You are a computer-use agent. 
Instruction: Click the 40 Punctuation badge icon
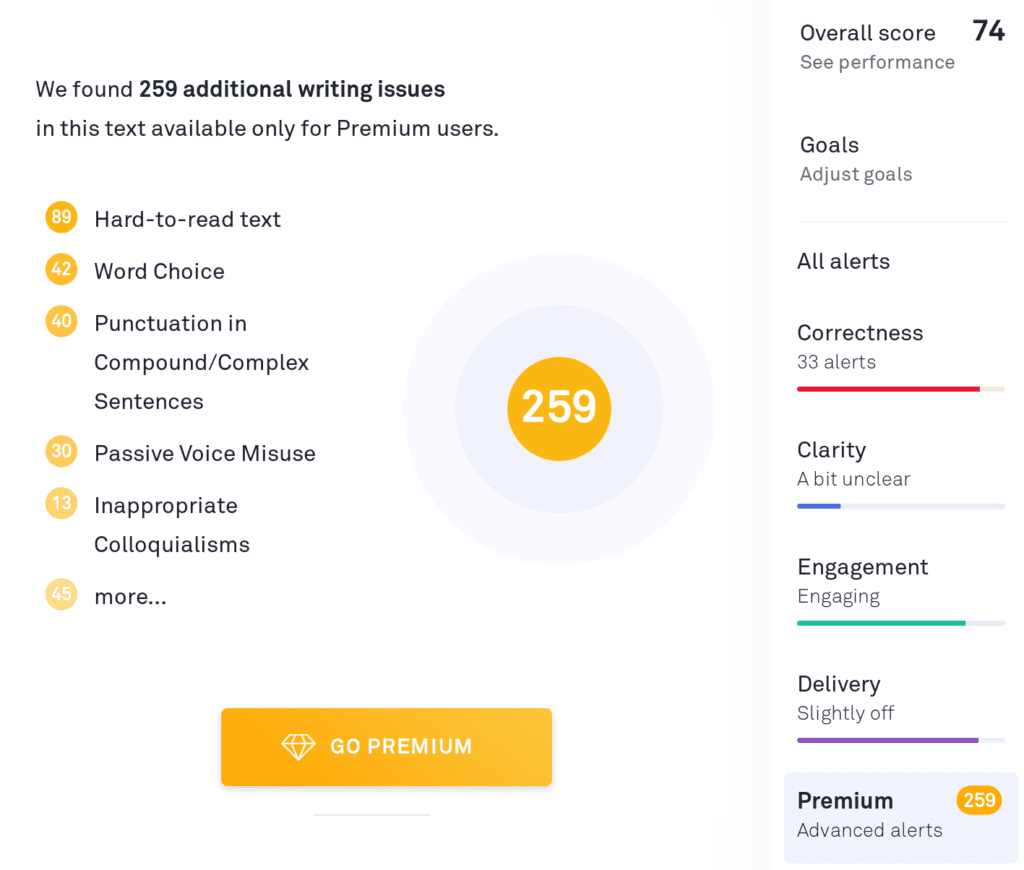coord(61,322)
